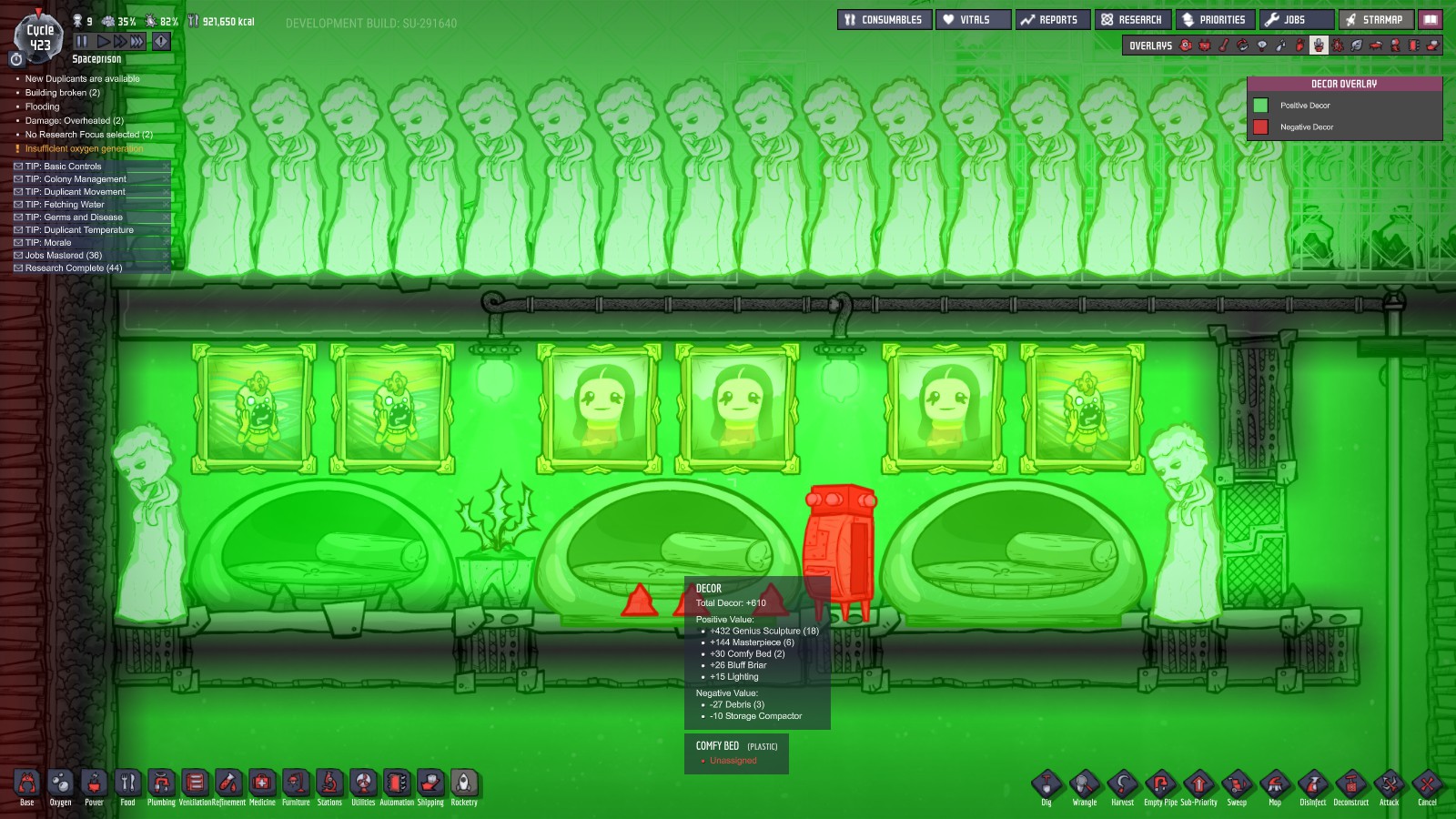The height and width of the screenshot is (819, 1456).
Task: Toggle the red alert button
Action: (x=161, y=41)
